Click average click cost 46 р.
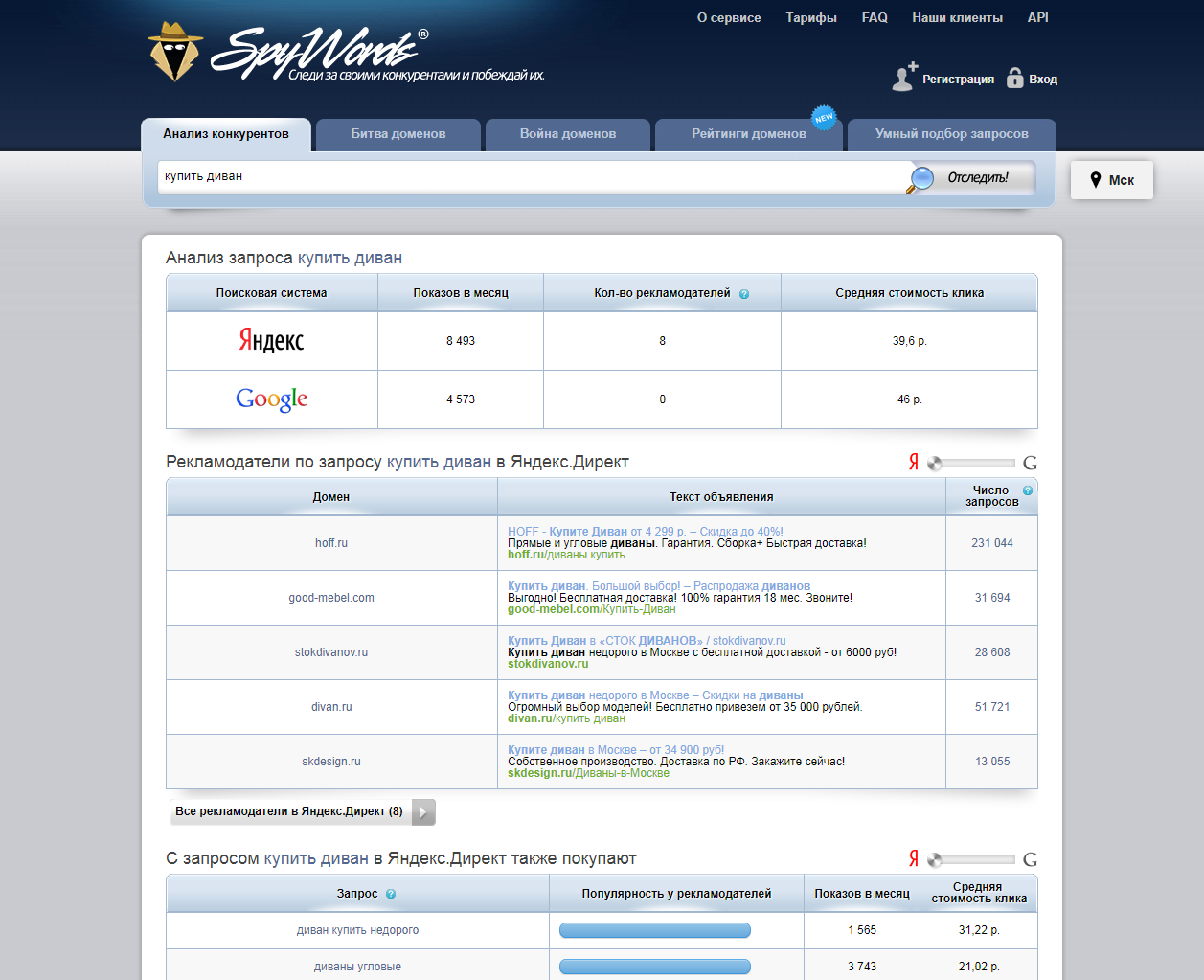This screenshot has height=980, width=1204. [x=910, y=399]
